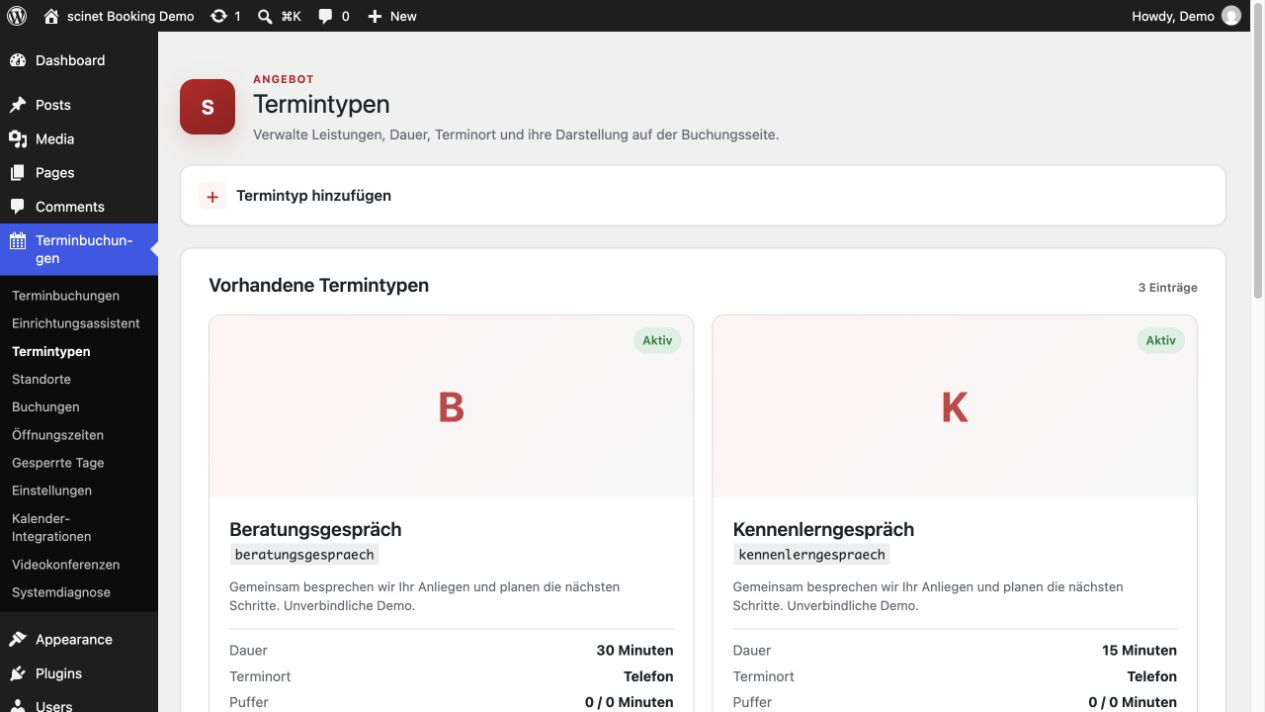Viewport: 1265px width, 712px height.
Task: Click the Kennenlerngespräch card title
Action: point(823,530)
